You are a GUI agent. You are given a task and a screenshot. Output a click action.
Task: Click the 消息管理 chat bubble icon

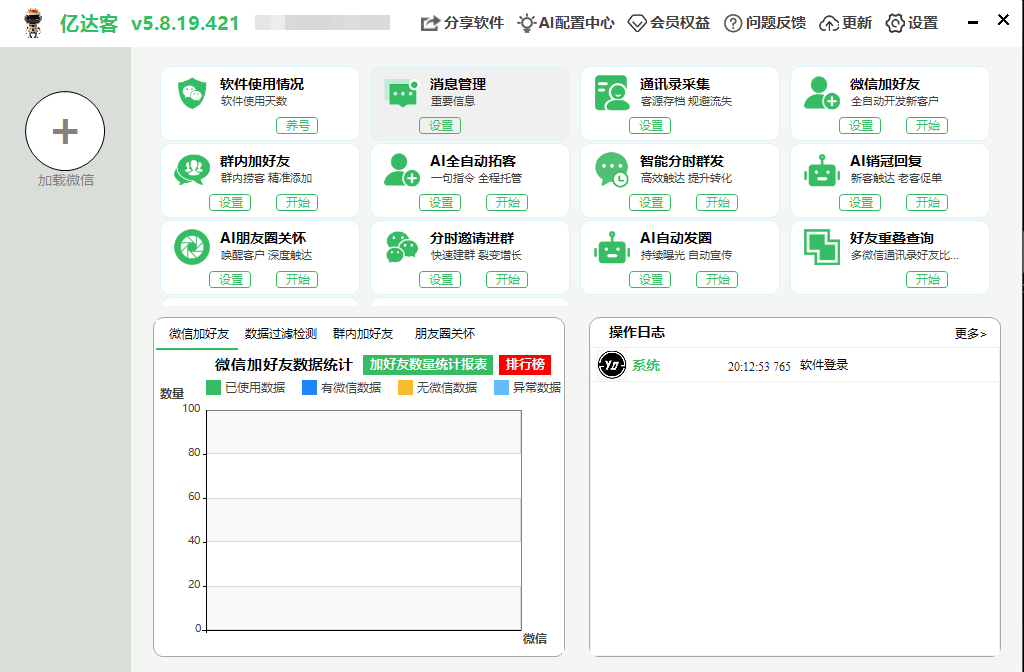[x=401, y=93]
